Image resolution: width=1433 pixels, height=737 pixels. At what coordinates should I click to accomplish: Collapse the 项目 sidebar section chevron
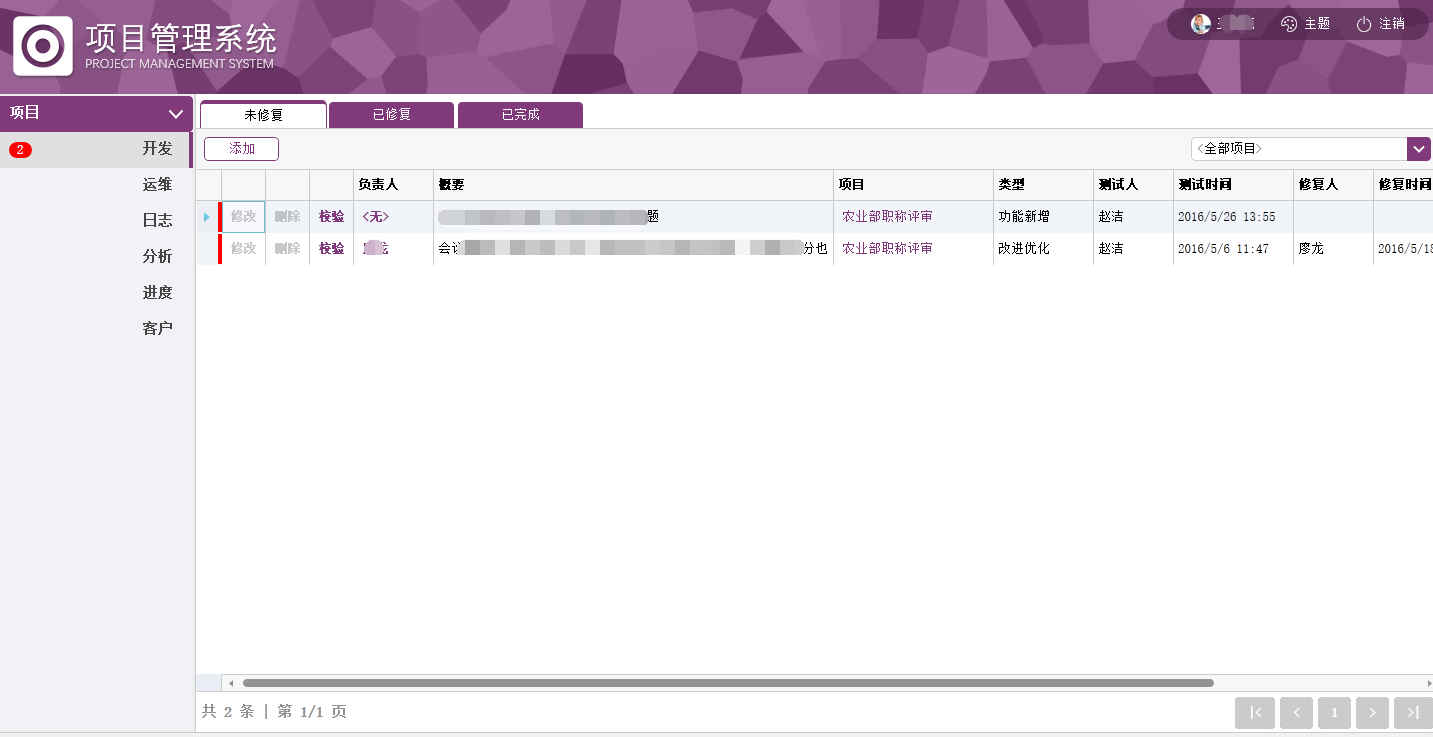[x=176, y=114]
